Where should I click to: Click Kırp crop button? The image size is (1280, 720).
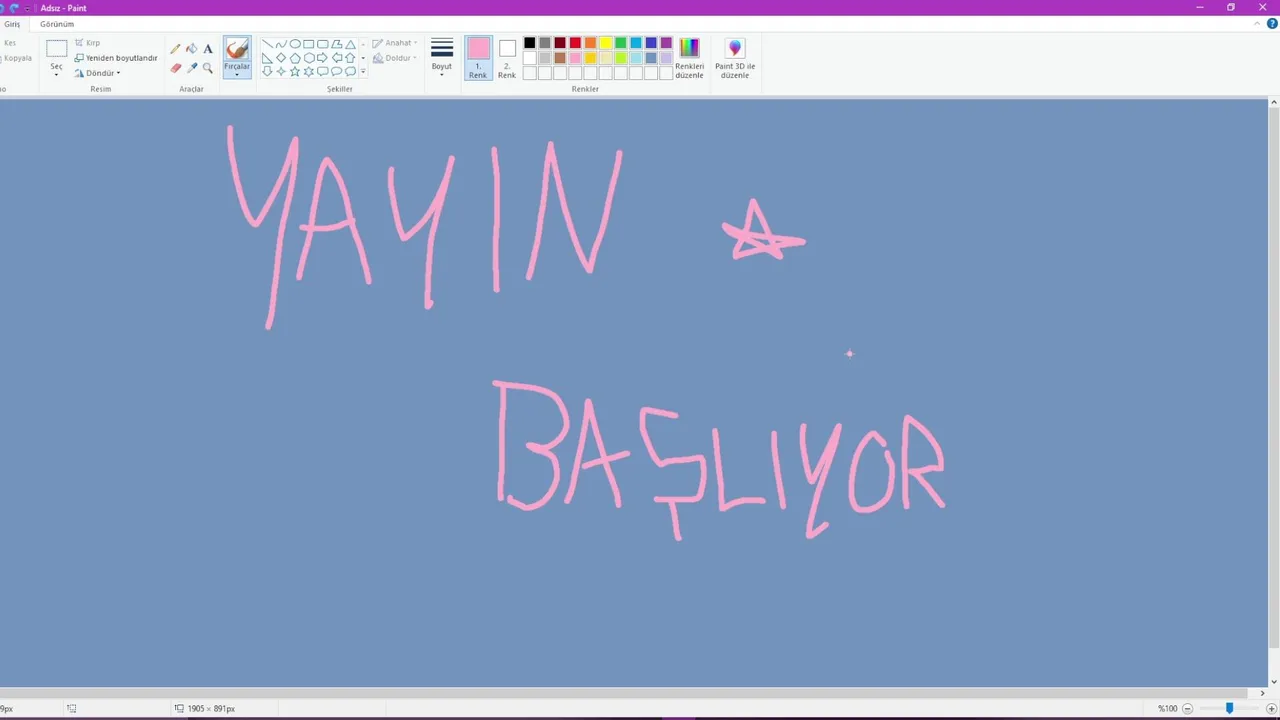pyautogui.click(x=87, y=43)
